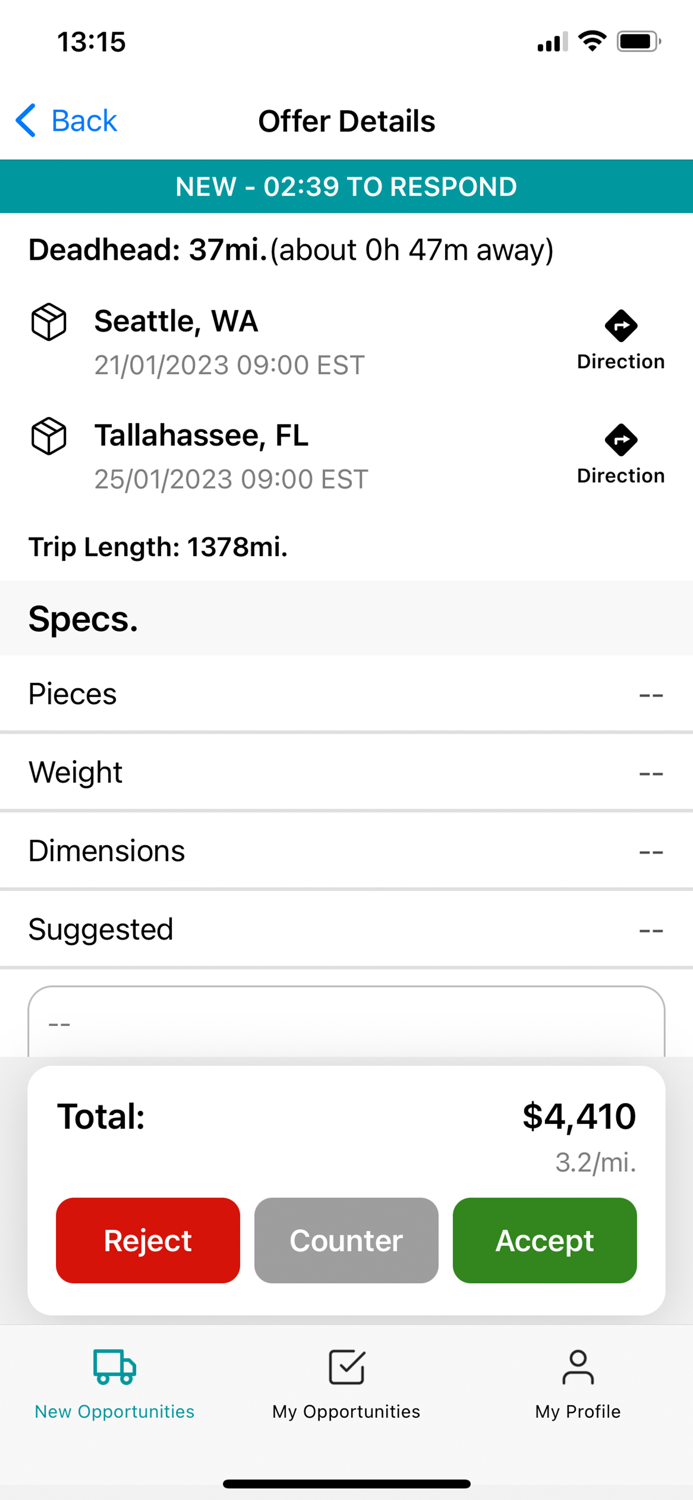Open the My Opportunities checklist icon
The image size is (693, 1500).
click(345, 1366)
